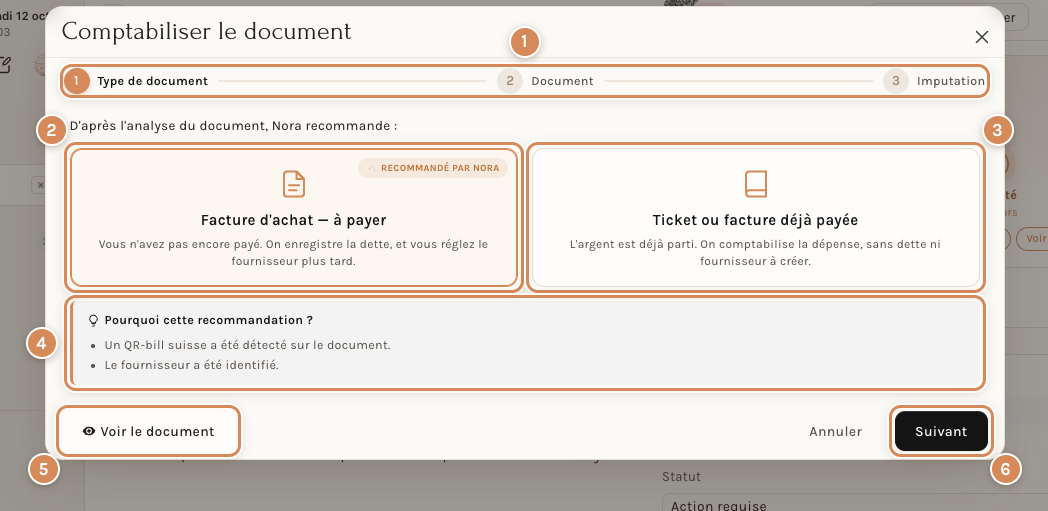Screen dimensions: 1048x511
Task: Cancel with the Annuler button
Action: [x=835, y=432]
